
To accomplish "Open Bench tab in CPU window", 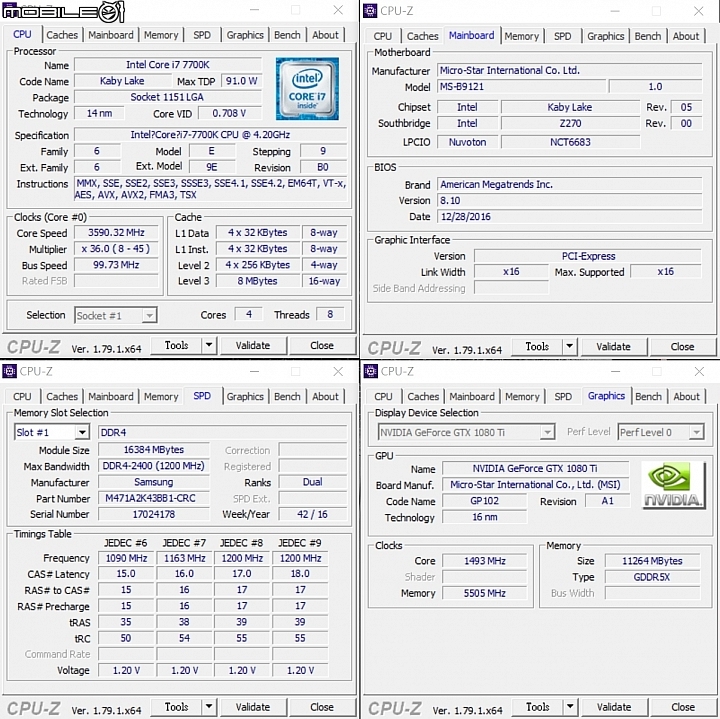I will tap(287, 35).
